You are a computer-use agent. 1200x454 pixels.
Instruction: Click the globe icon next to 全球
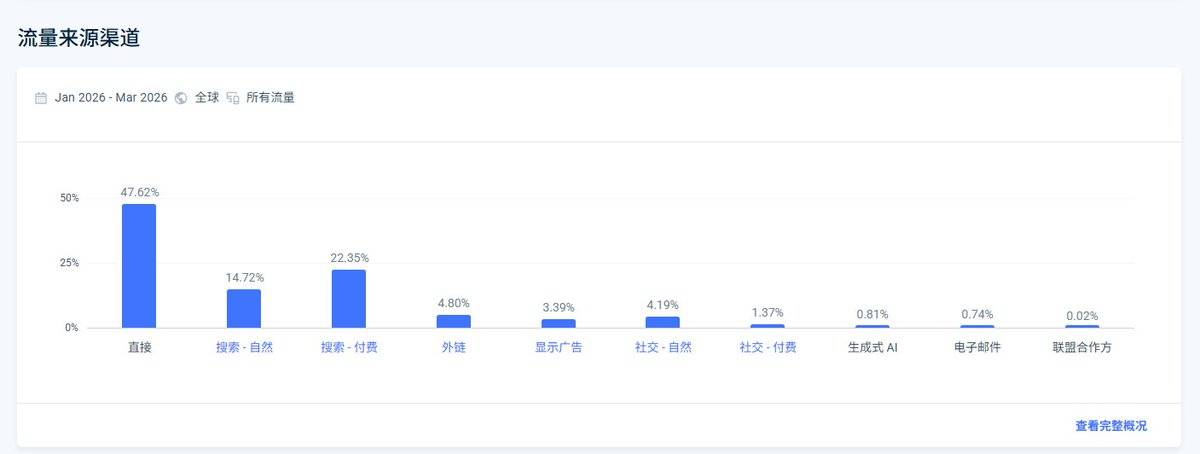click(x=181, y=98)
